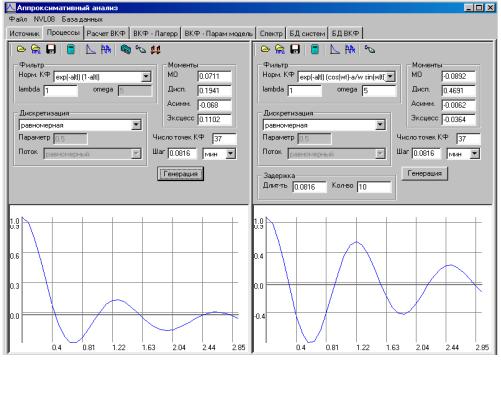Click left МО moment value 0.0711
501x399 pixels.
214,76
